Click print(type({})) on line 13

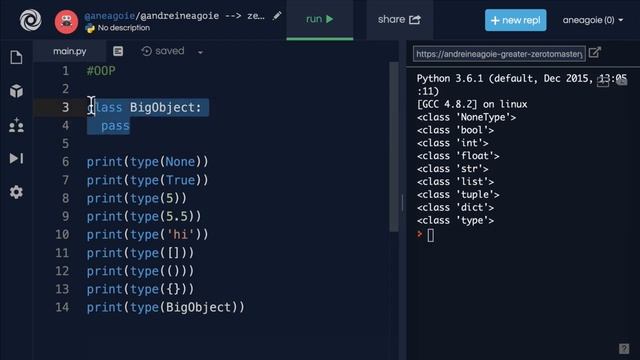[140, 289]
